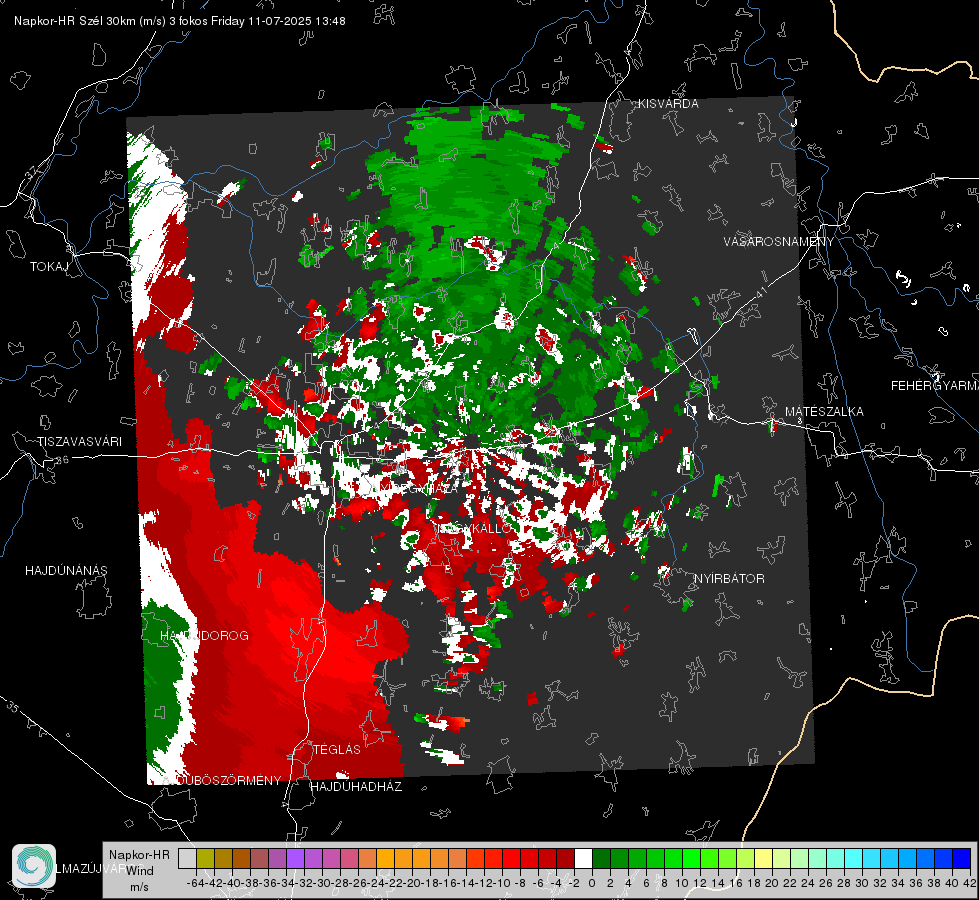The width and height of the screenshot is (979, 900).
Task: Click the HAJDÚDOROG town label
Action: 204,636
